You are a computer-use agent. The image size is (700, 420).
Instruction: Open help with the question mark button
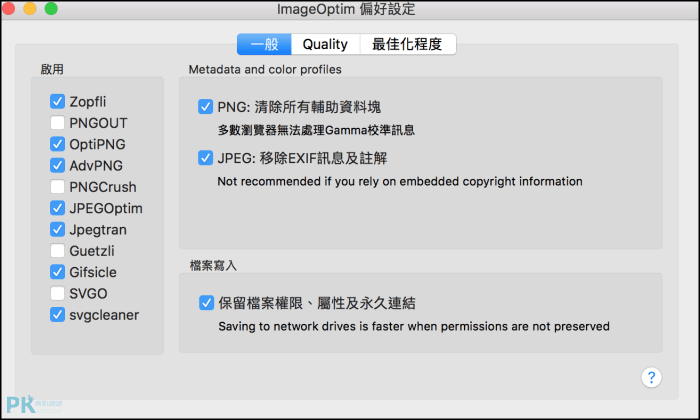click(x=651, y=378)
